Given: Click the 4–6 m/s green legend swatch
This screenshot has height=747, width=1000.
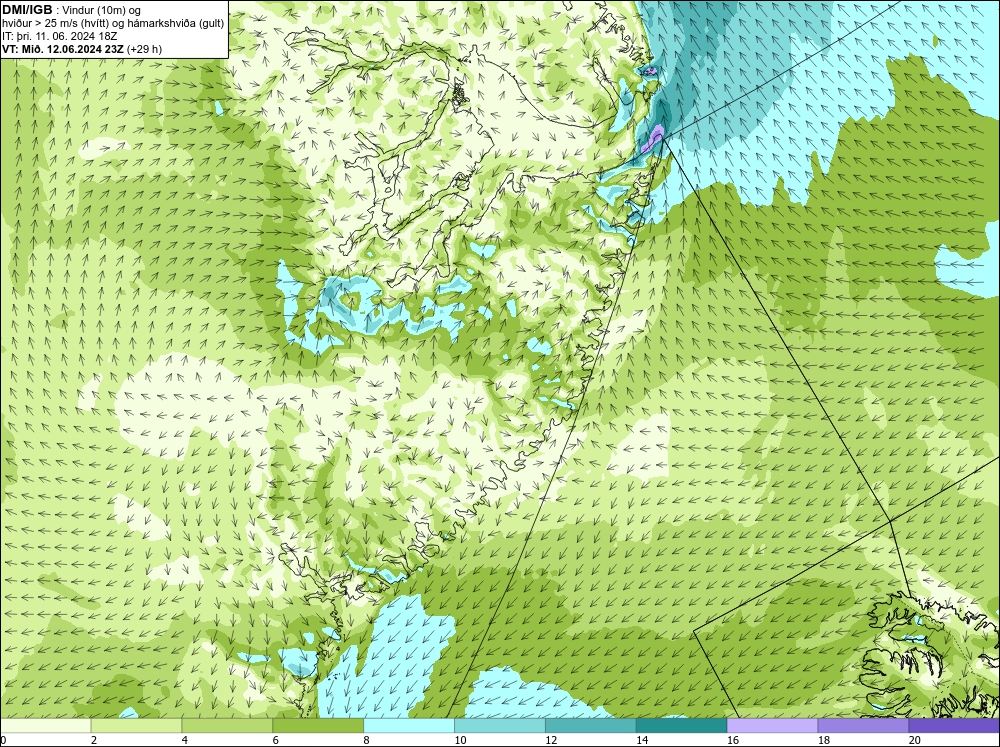Looking at the screenshot, I should (x=227, y=726).
